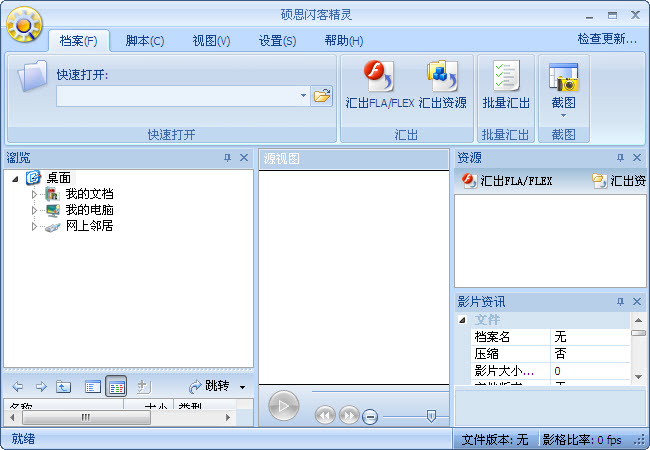Image resolution: width=650 pixels, height=450 pixels.
Task: Click the large folder icon in 快速打开
Action: pos(32,76)
